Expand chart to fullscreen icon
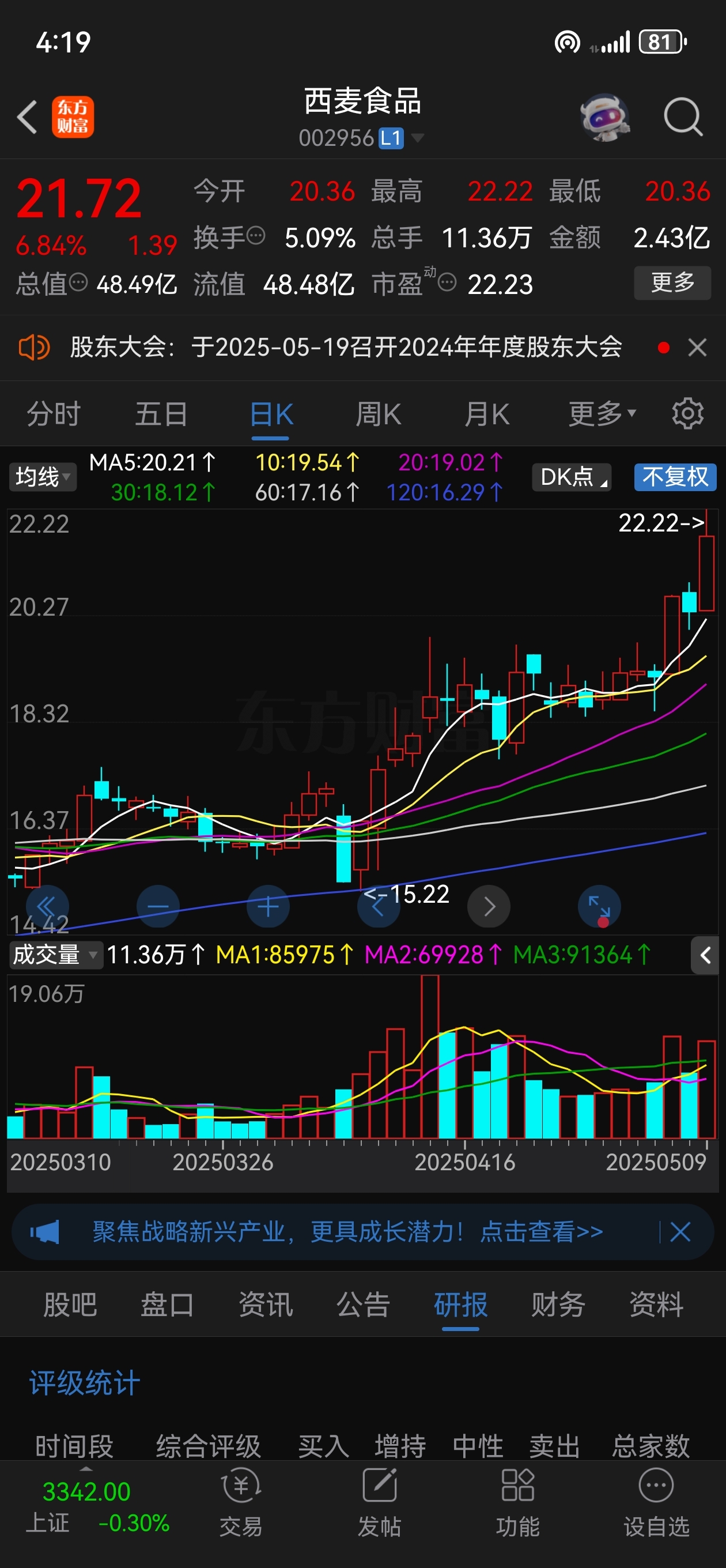Viewport: 726px width, 1568px height. [x=599, y=906]
